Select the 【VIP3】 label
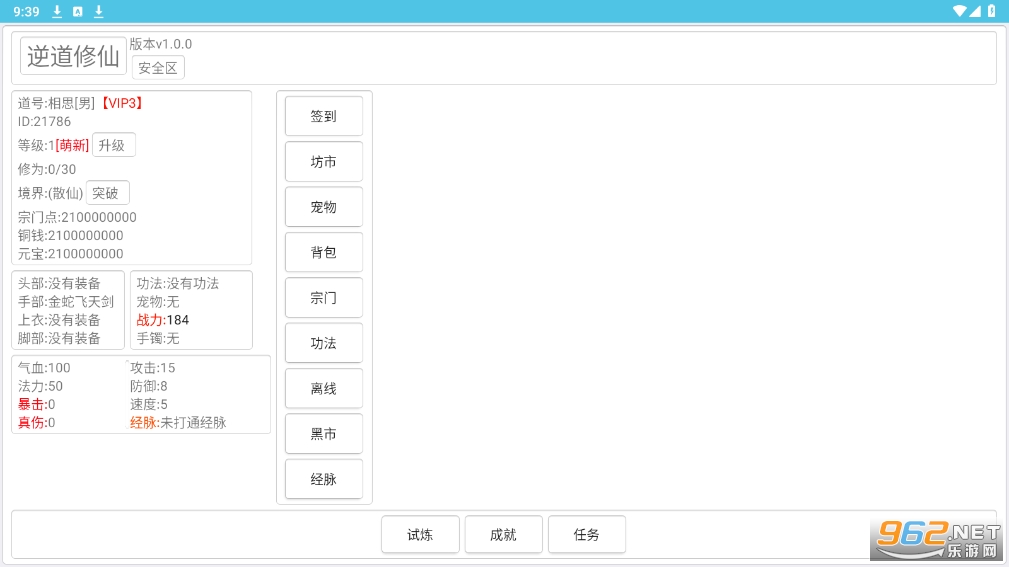This screenshot has width=1009, height=567. 121,103
